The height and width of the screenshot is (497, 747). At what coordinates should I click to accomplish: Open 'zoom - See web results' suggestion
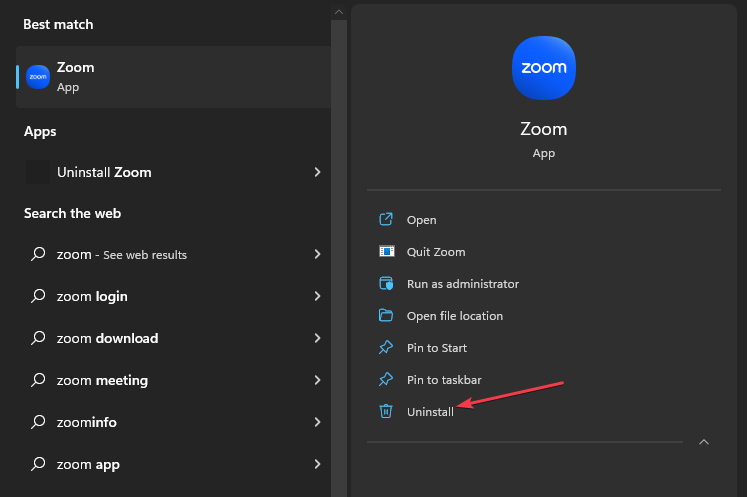(173, 254)
